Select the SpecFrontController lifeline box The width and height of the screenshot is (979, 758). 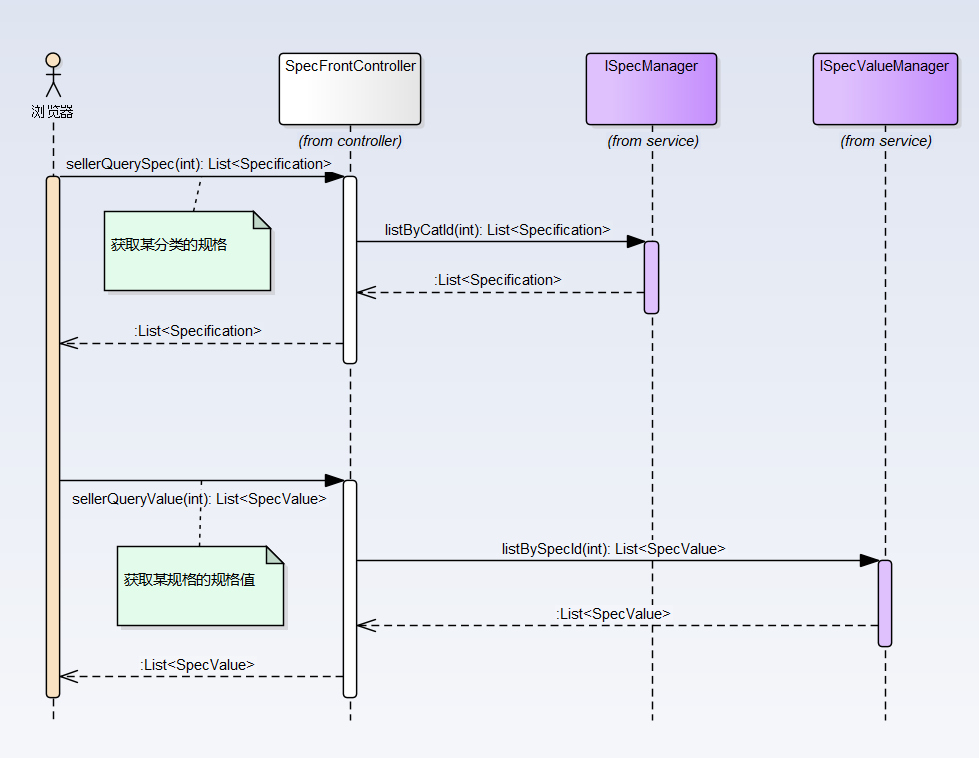[350, 89]
